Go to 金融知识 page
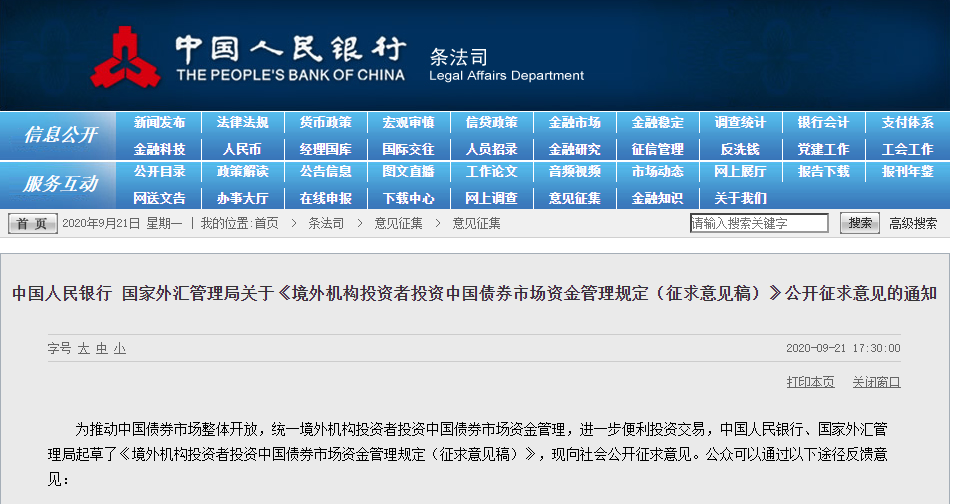Screen dimensions: 953x504 coord(657,198)
